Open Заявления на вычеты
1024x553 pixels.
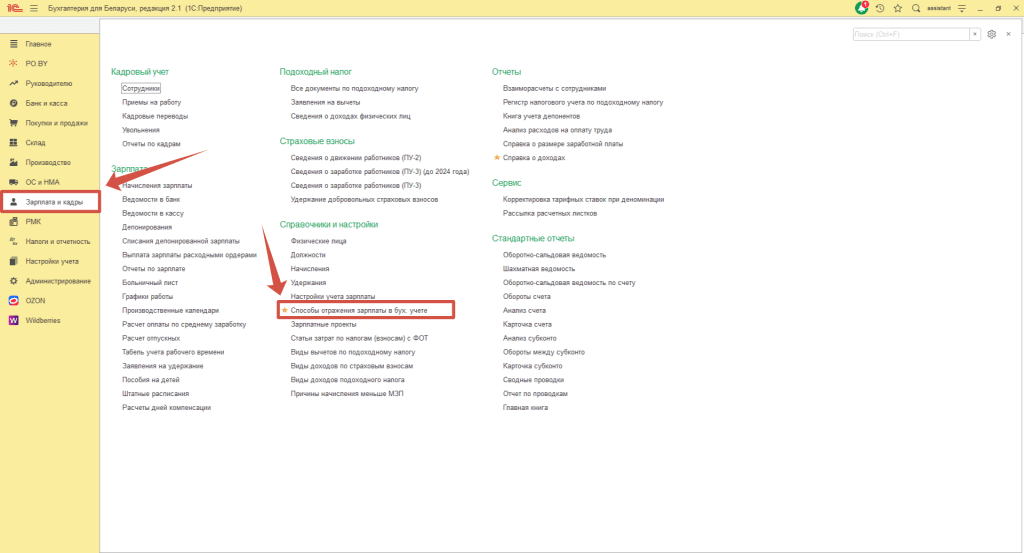pos(325,102)
